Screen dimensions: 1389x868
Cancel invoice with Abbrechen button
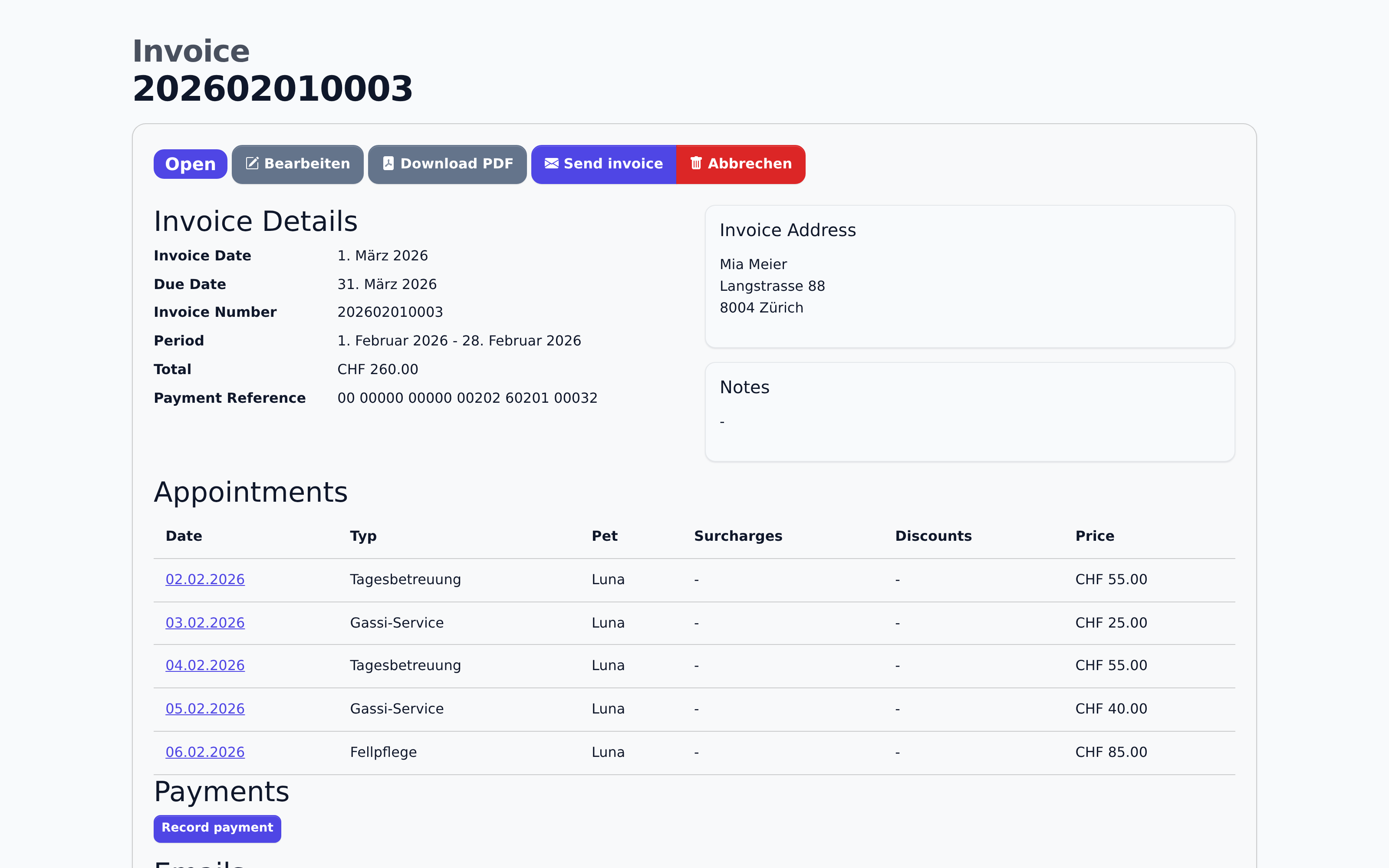coord(741,164)
